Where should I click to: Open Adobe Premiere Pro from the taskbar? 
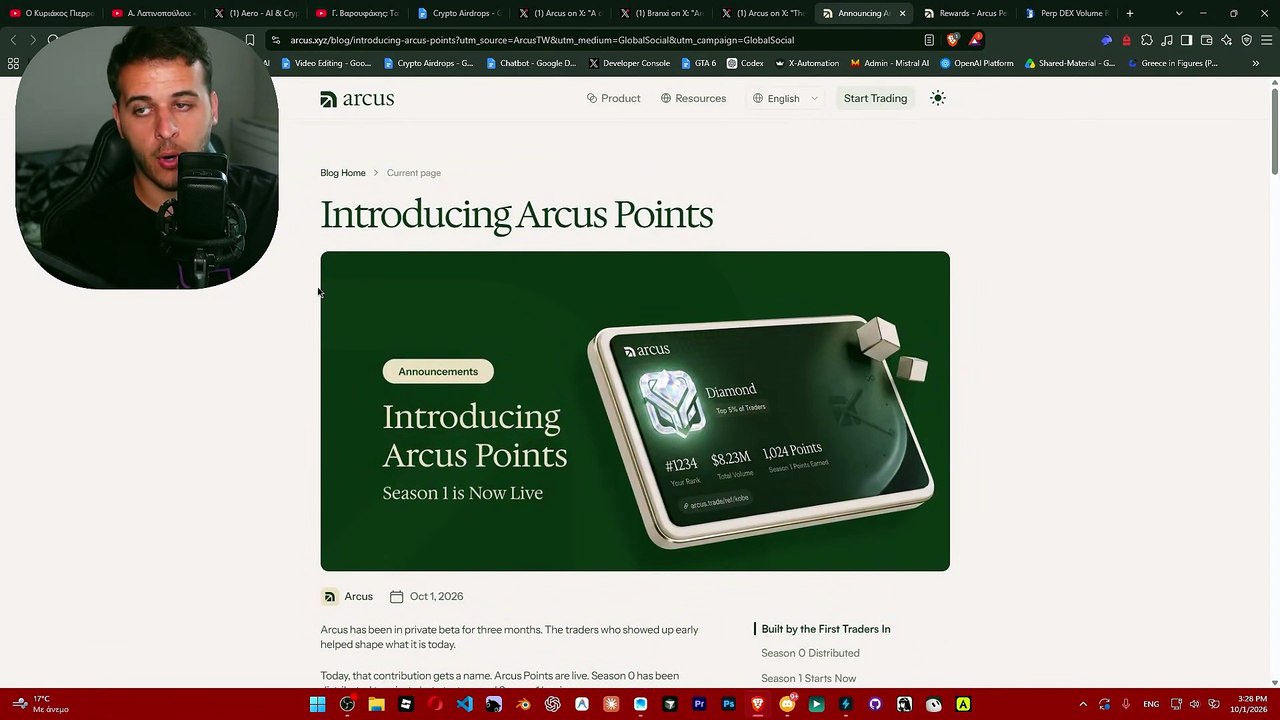click(699, 704)
